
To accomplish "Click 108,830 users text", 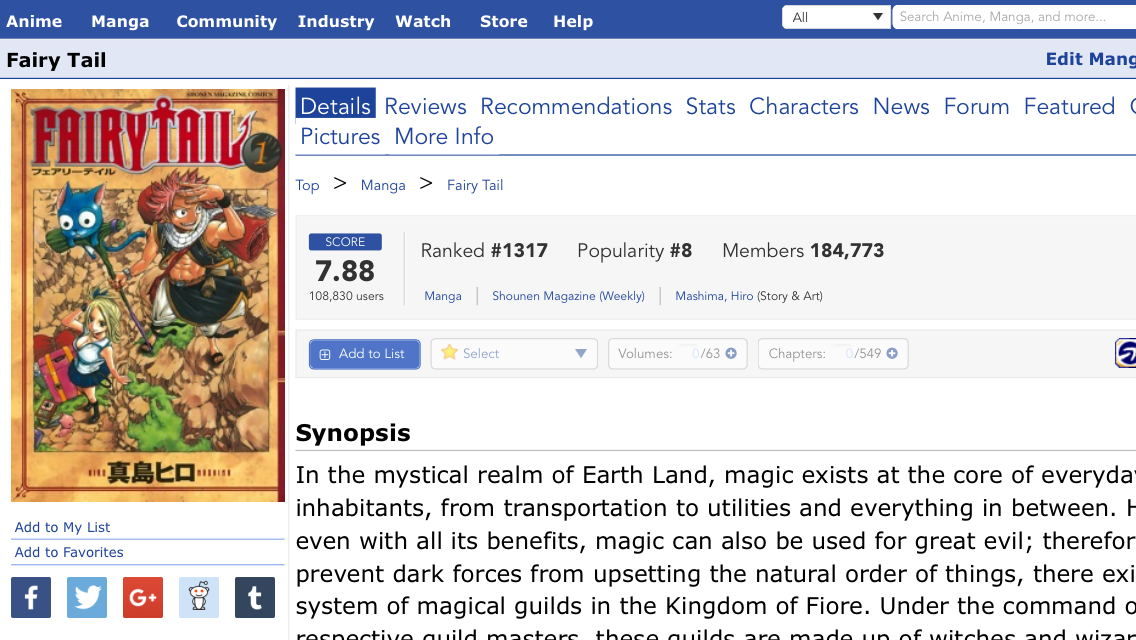I will 346,296.
